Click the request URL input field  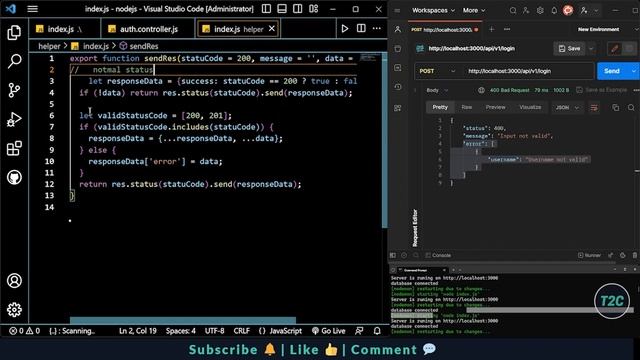[528, 71]
